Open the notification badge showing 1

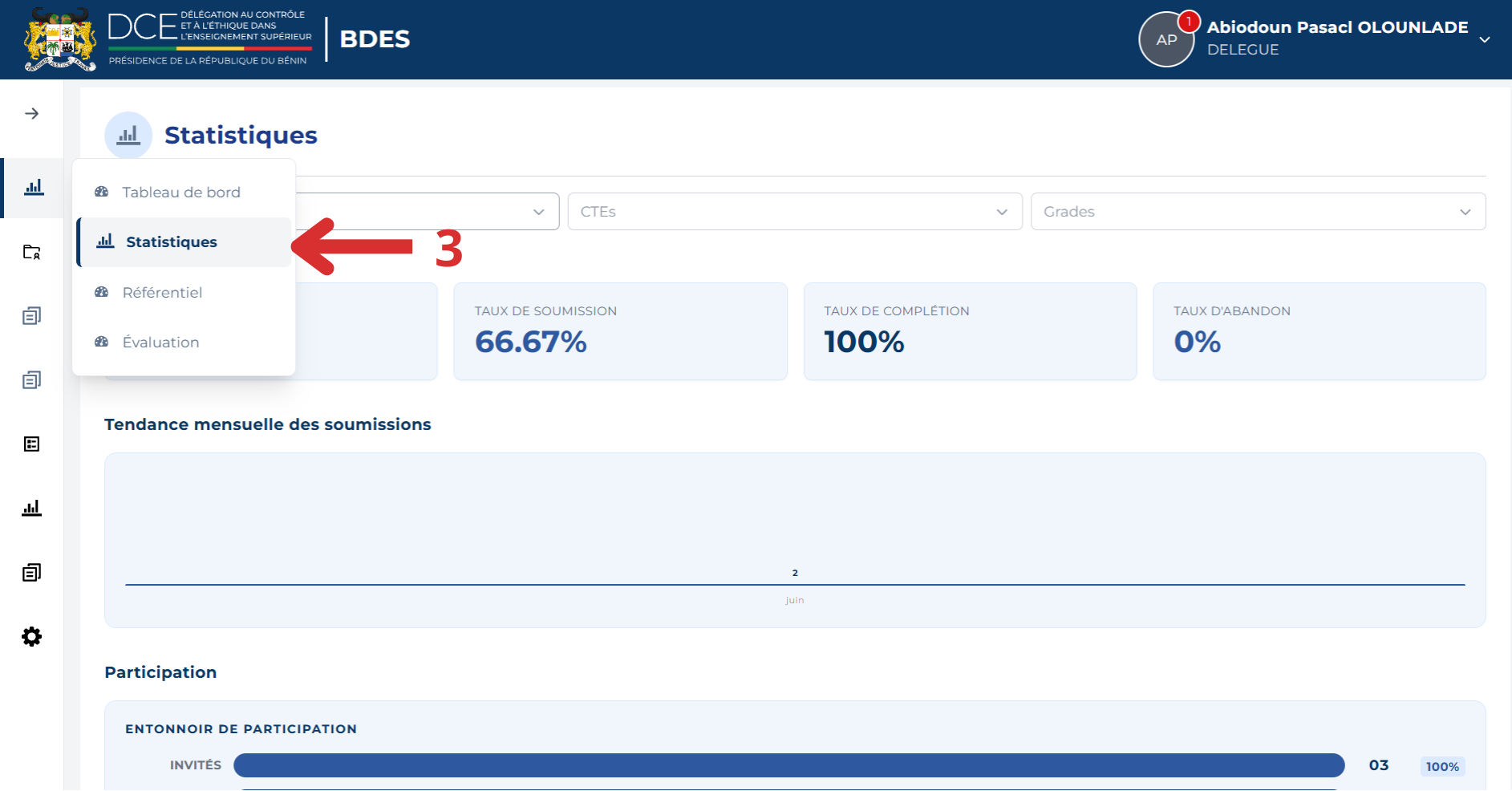(x=1188, y=22)
